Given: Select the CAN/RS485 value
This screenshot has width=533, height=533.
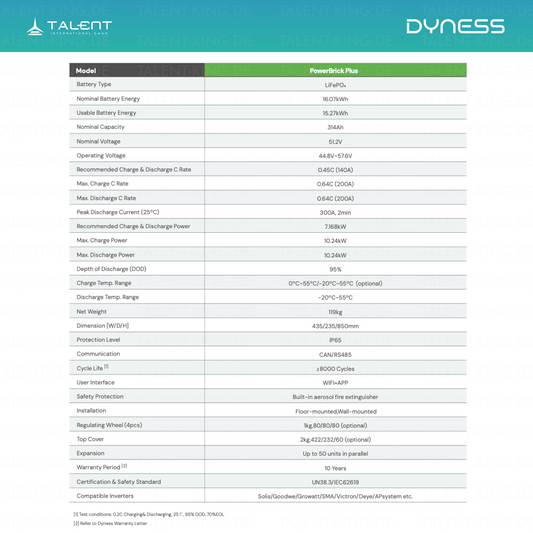Looking at the screenshot, I should pyautogui.click(x=335, y=355).
